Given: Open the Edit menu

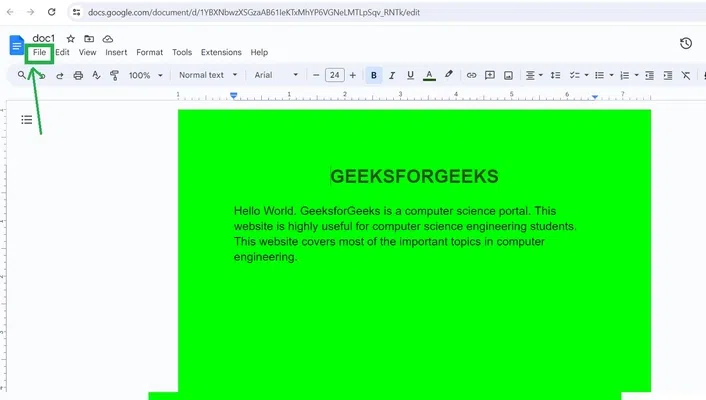Looking at the screenshot, I should click(62, 52).
